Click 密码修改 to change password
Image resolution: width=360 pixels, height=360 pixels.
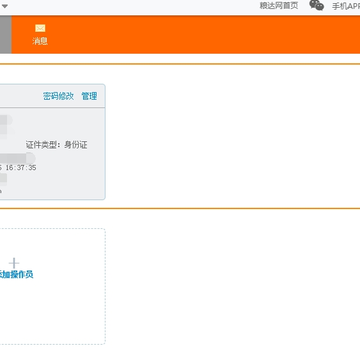tap(58, 96)
